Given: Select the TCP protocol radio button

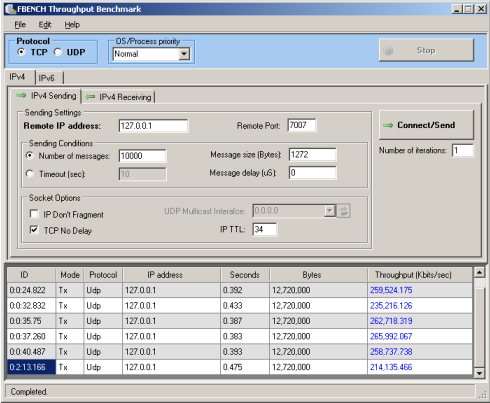Looking at the screenshot, I should (21, 52).
